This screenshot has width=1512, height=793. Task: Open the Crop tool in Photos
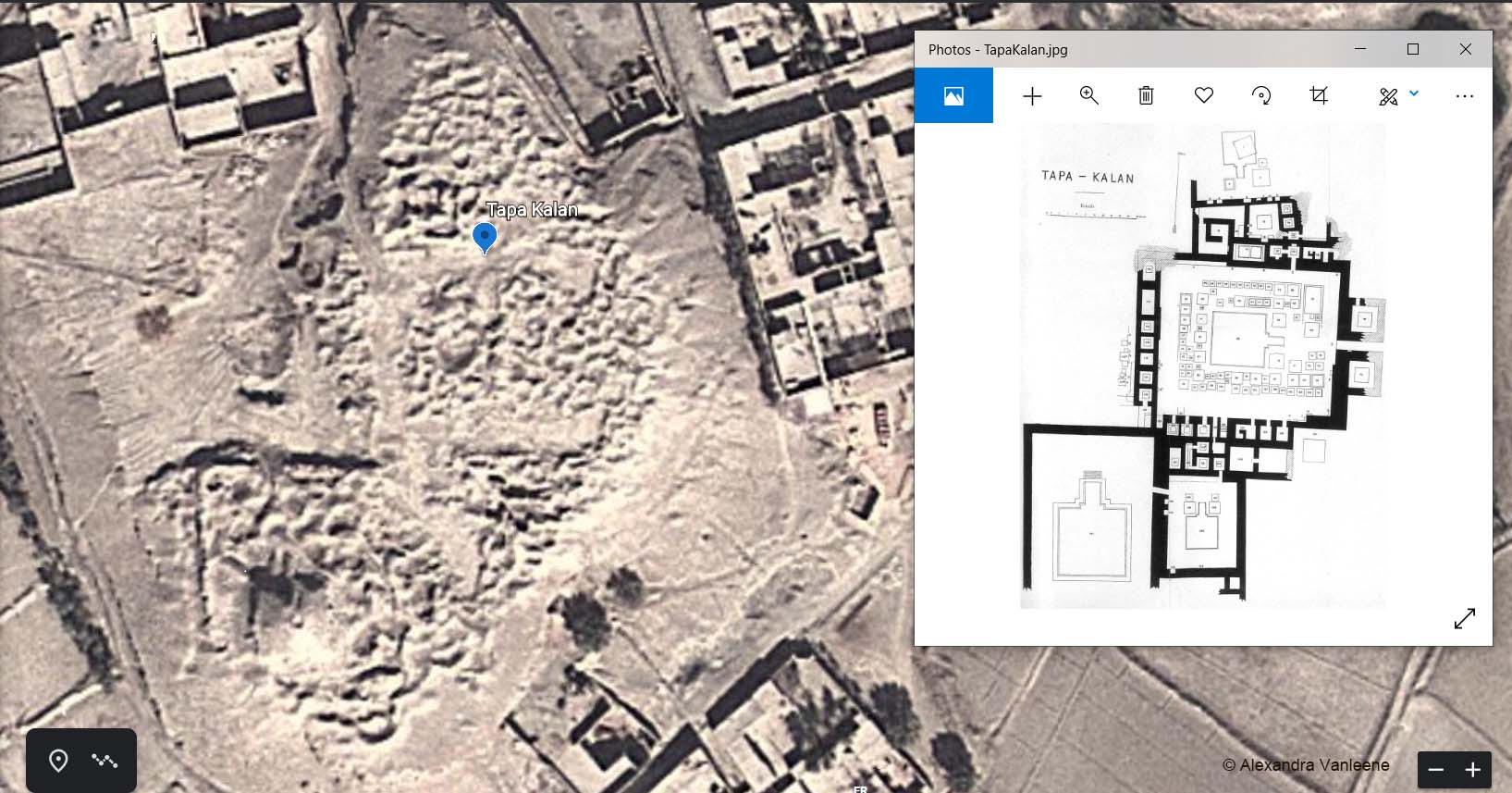pyautogui.click(x=1319, y=95)
